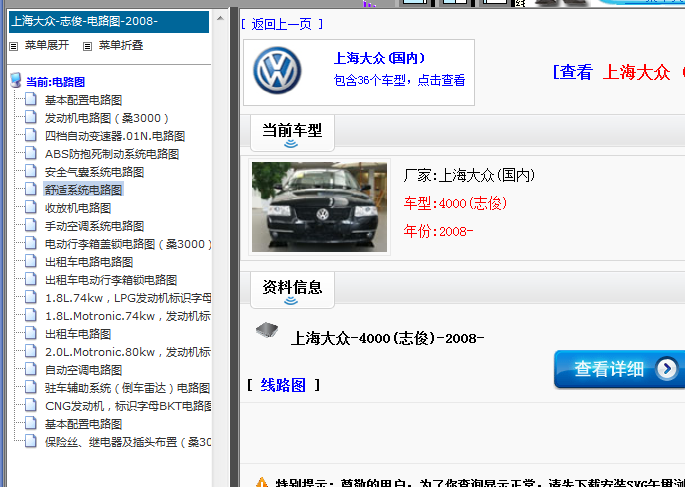Click document icon beside CNG发动机 item
Screen dimensions: 685x487
(31, 405)
